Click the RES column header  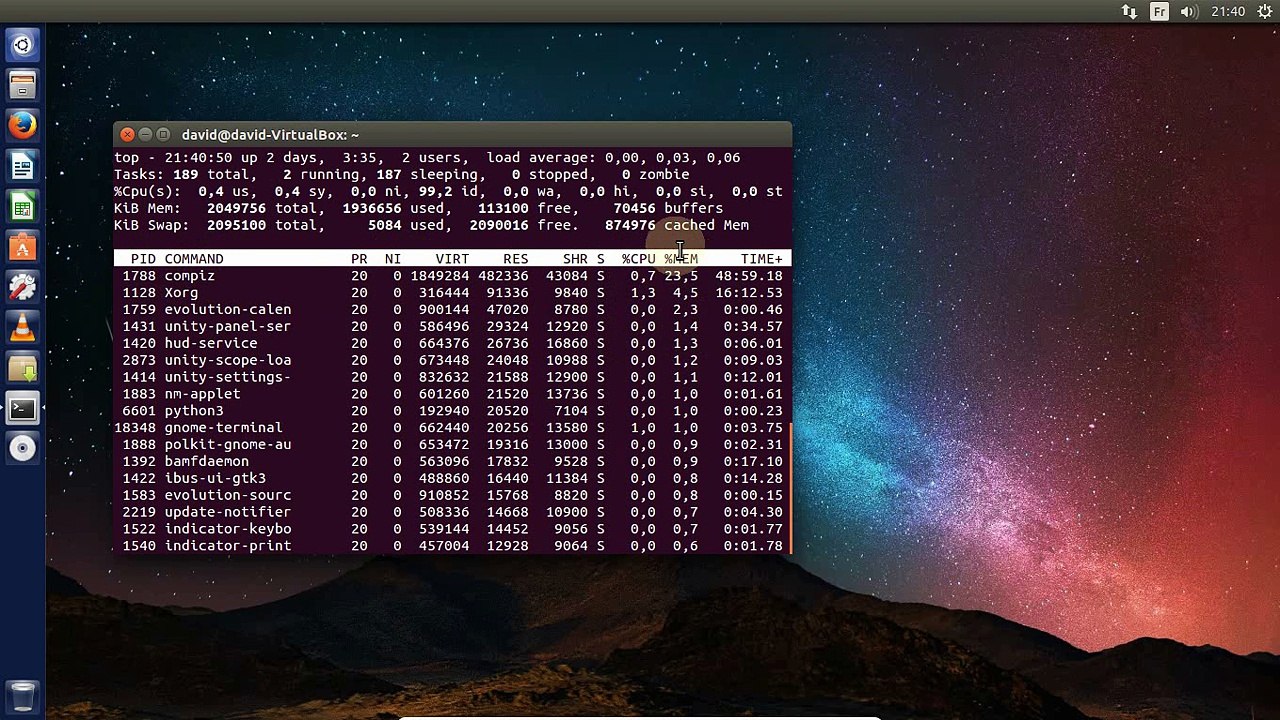pyautogui.click(x=516, y=259)
